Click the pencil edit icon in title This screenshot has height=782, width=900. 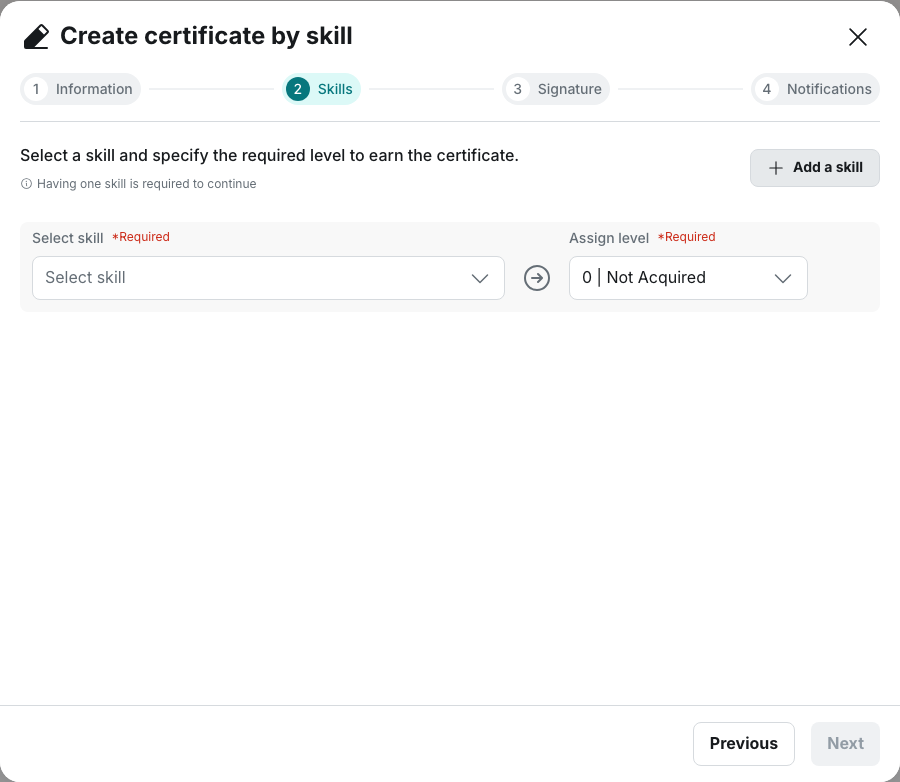pos(36,37)
